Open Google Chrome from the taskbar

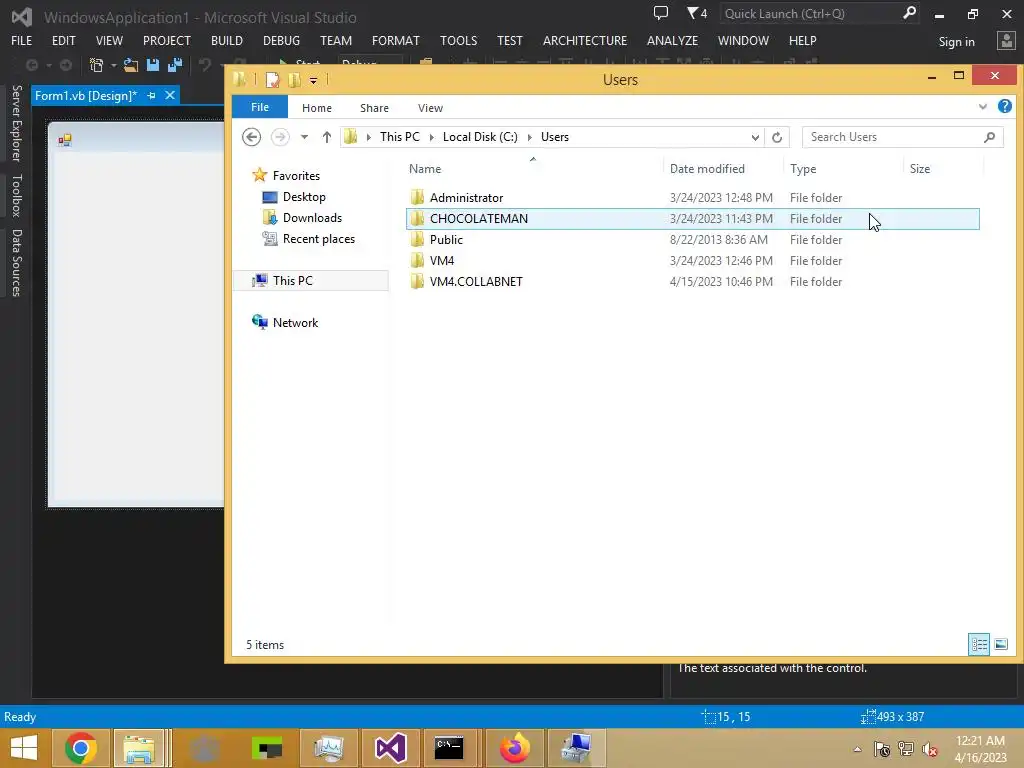[x=81, y=748]
